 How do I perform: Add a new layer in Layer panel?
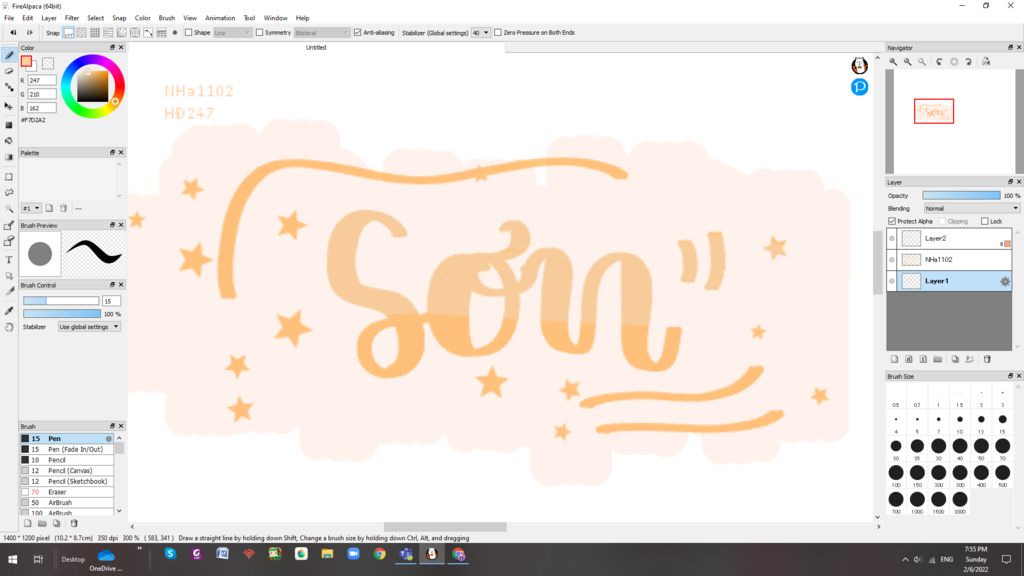click(x=894, y=359)
